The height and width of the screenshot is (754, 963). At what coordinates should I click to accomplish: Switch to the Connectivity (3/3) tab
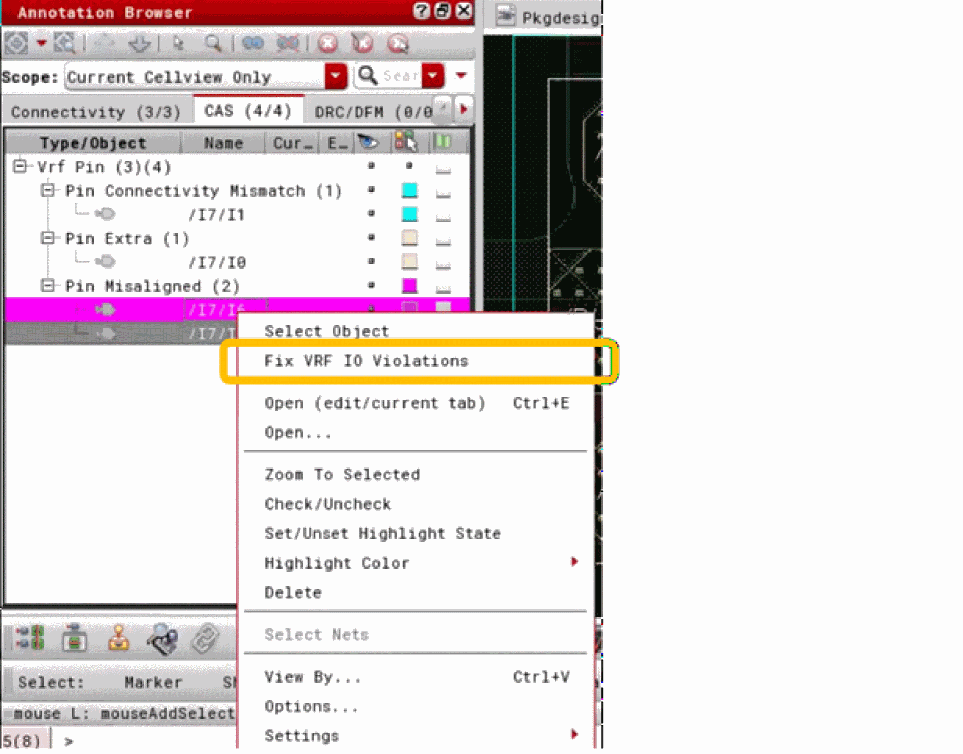96,112
